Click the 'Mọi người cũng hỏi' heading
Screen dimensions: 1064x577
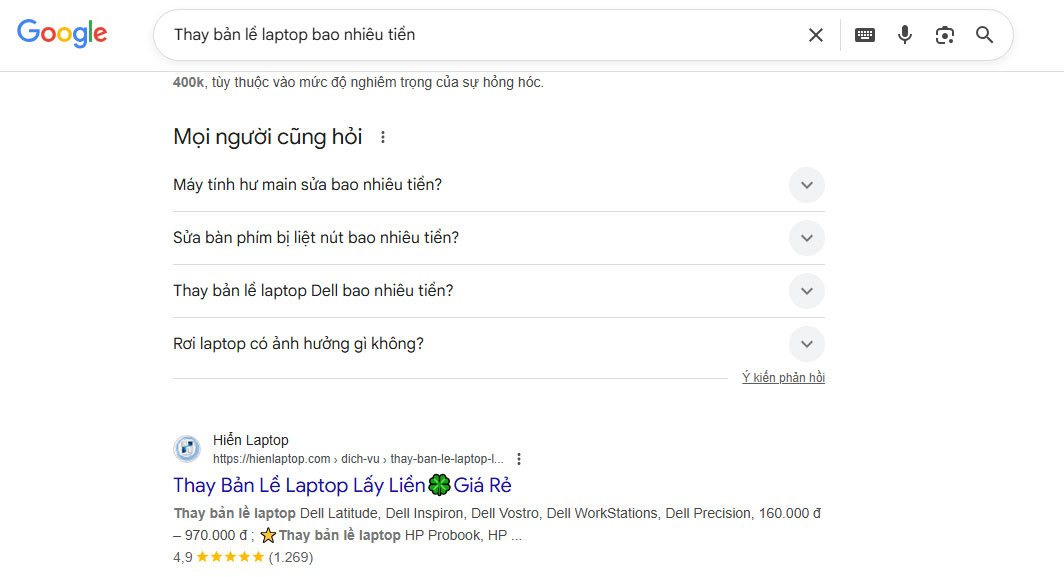(267, 137)
